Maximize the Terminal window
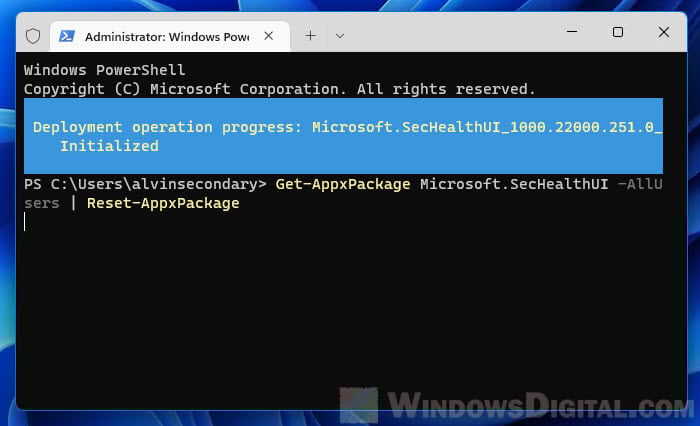The height and width of the screenshot is (426, 700). tap(618, 32)
